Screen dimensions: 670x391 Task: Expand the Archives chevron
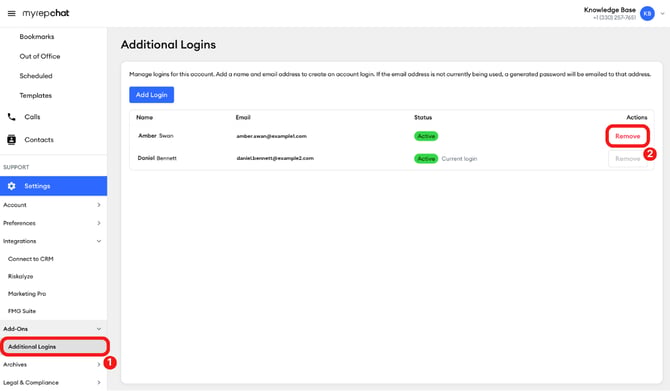point(99,365)
